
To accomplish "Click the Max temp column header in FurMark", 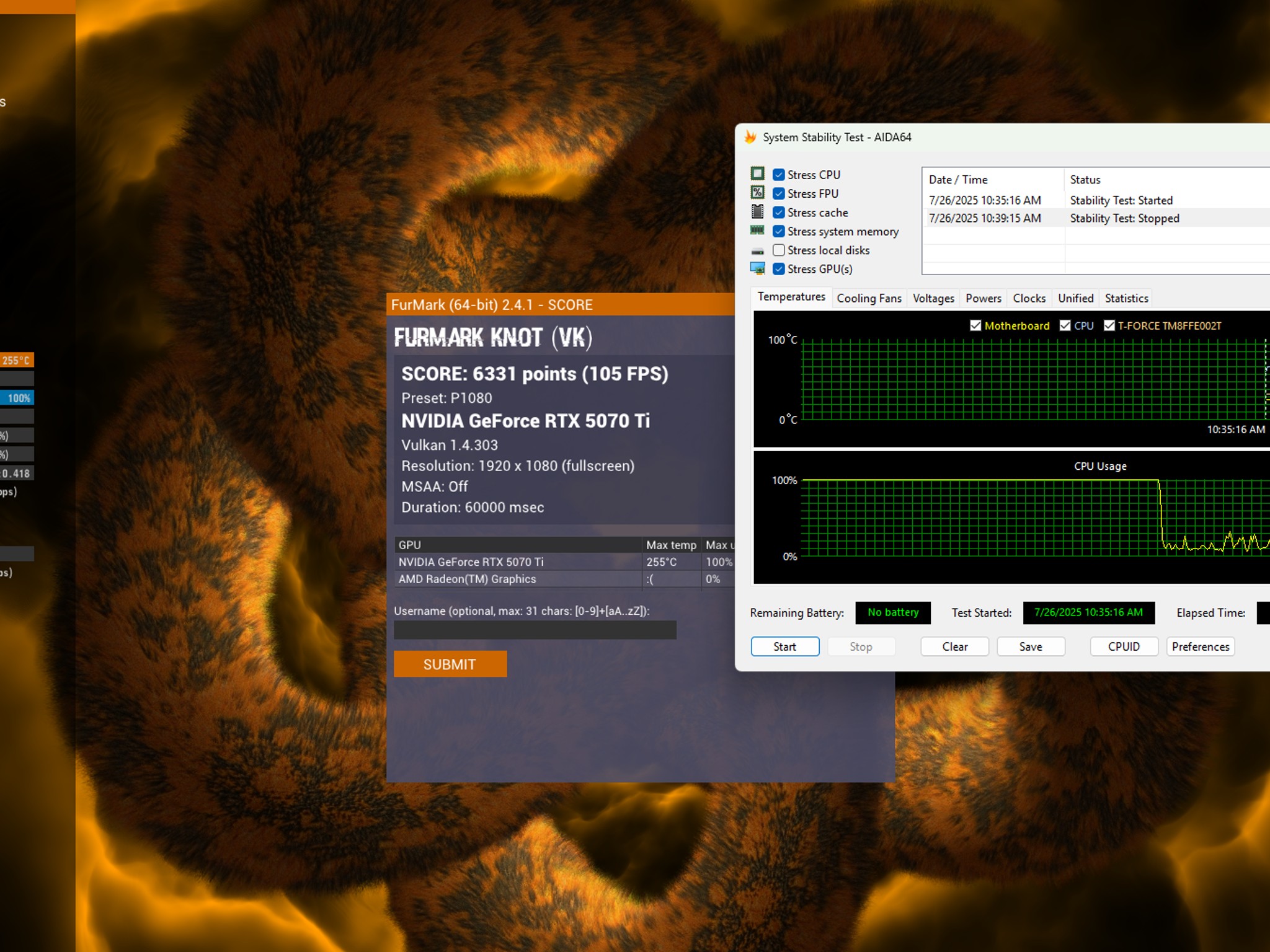I will coord(672,545).
